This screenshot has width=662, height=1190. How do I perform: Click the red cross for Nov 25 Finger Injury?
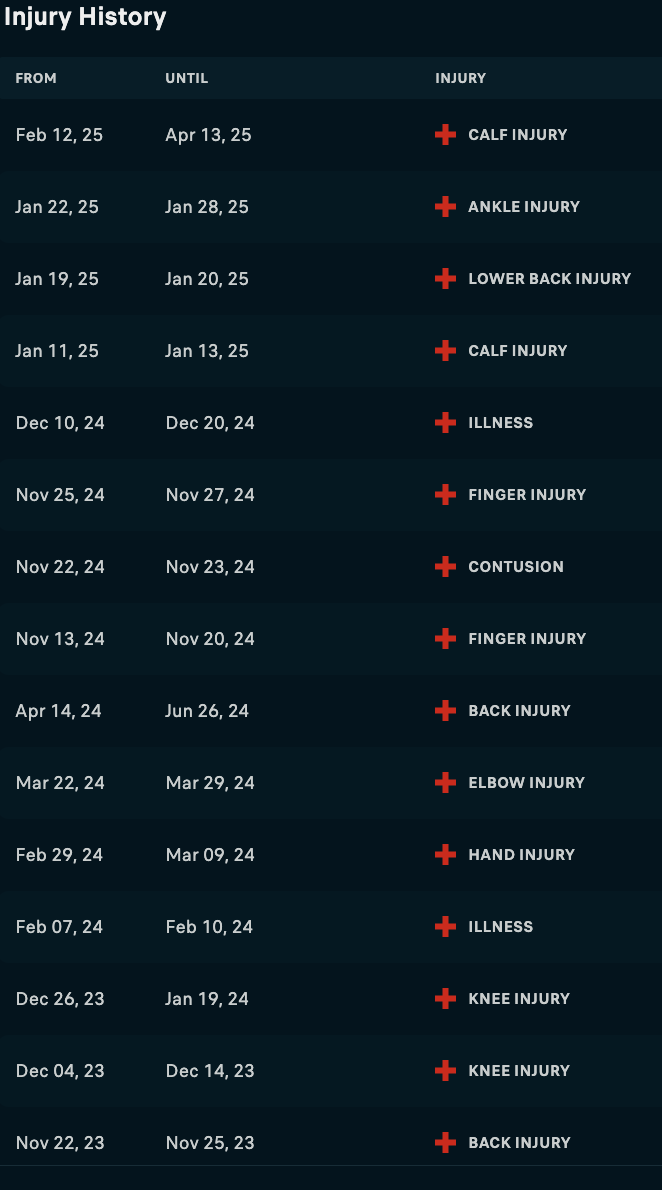(x=446, y=495)
